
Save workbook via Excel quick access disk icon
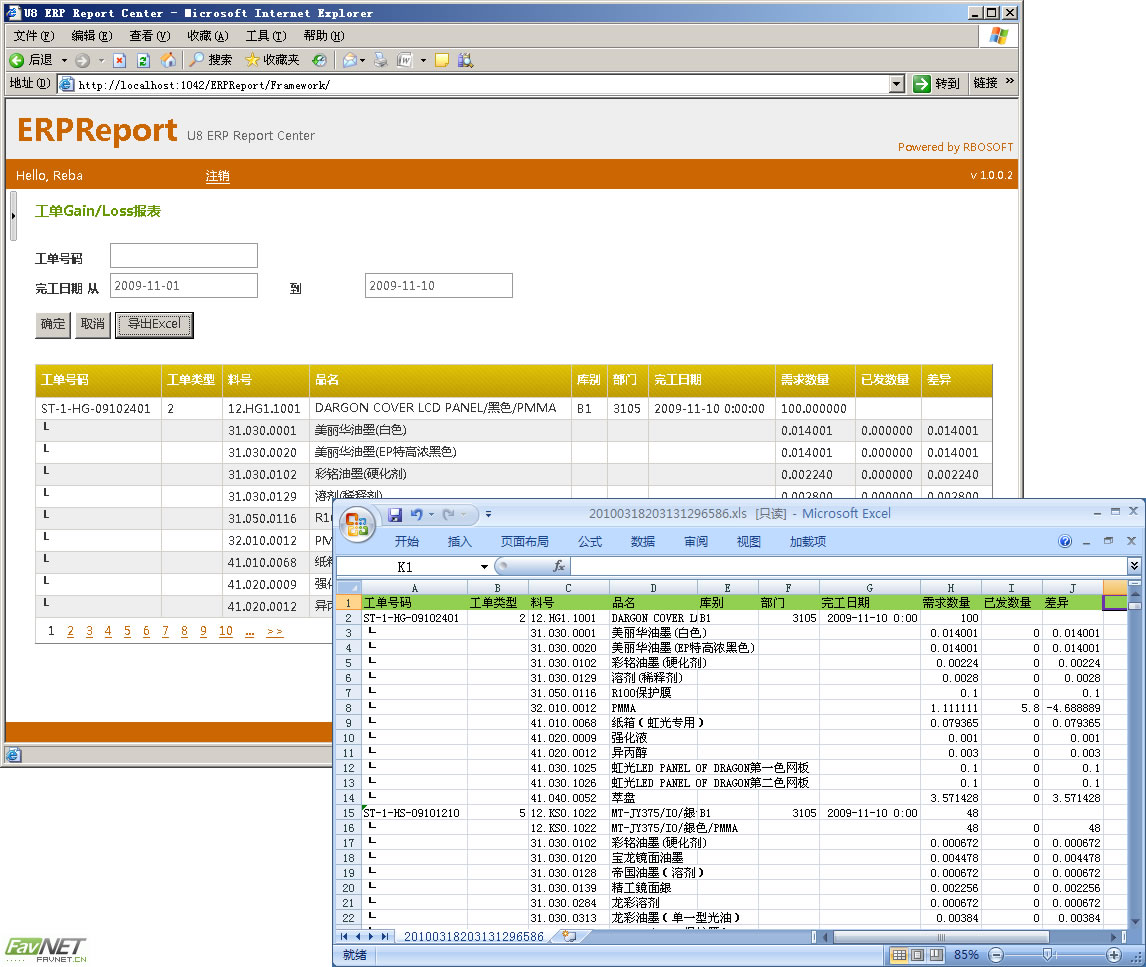click(x=395, y=515)
